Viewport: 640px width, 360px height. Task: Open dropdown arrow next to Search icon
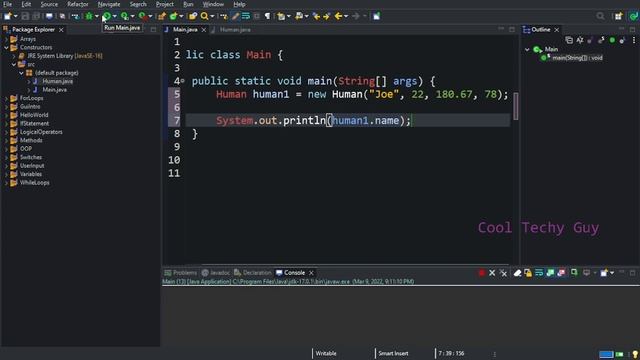point(212,16)
